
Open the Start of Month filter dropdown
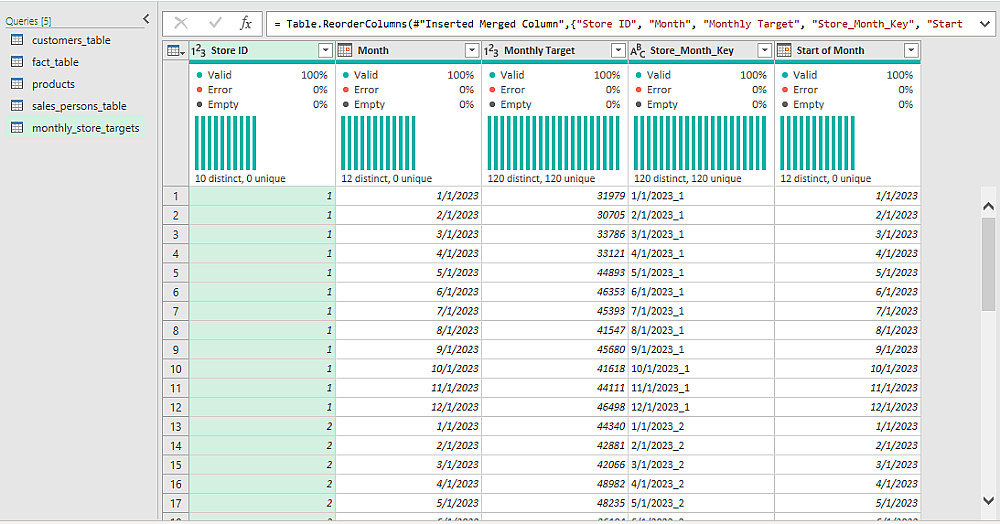(911, 50)
